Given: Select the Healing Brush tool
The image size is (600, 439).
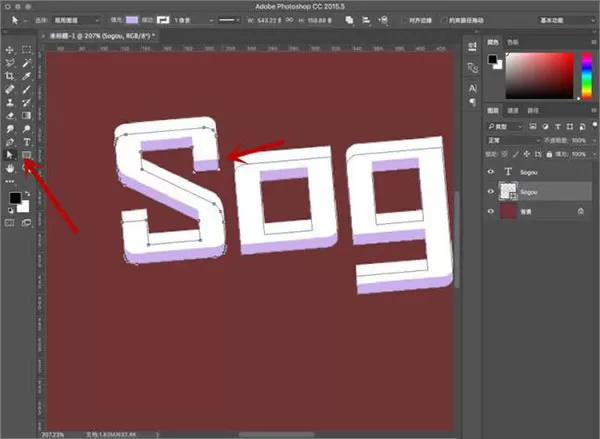Looking at the screenshot, I should pos(10,89).
